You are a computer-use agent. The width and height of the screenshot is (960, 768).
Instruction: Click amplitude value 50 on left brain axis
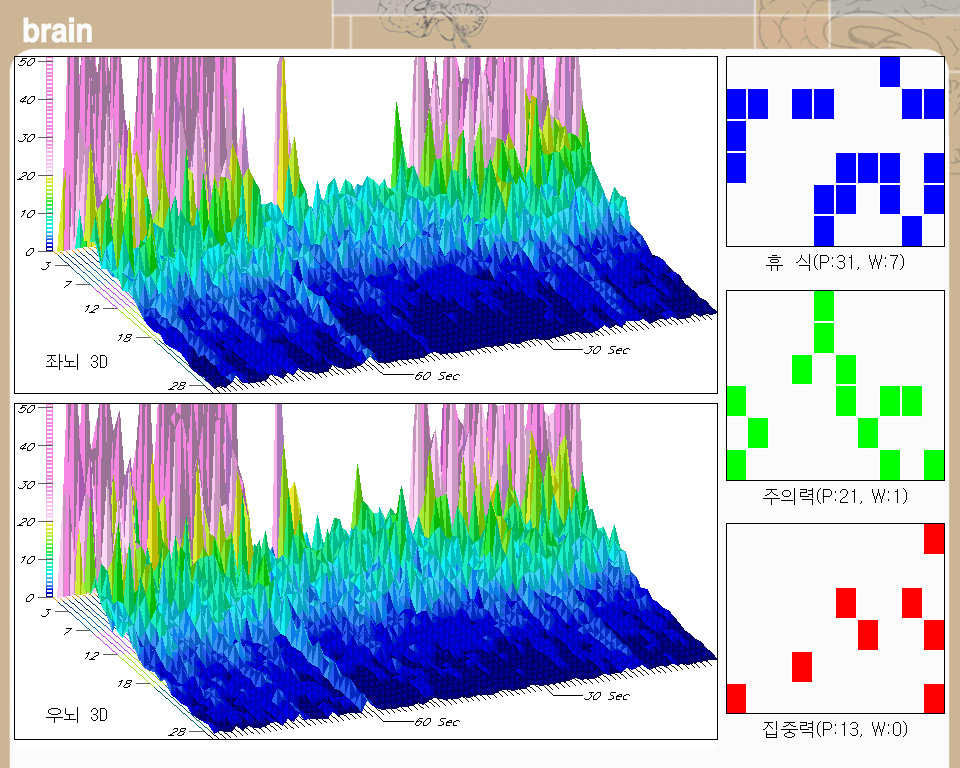[x=27, y=62]
